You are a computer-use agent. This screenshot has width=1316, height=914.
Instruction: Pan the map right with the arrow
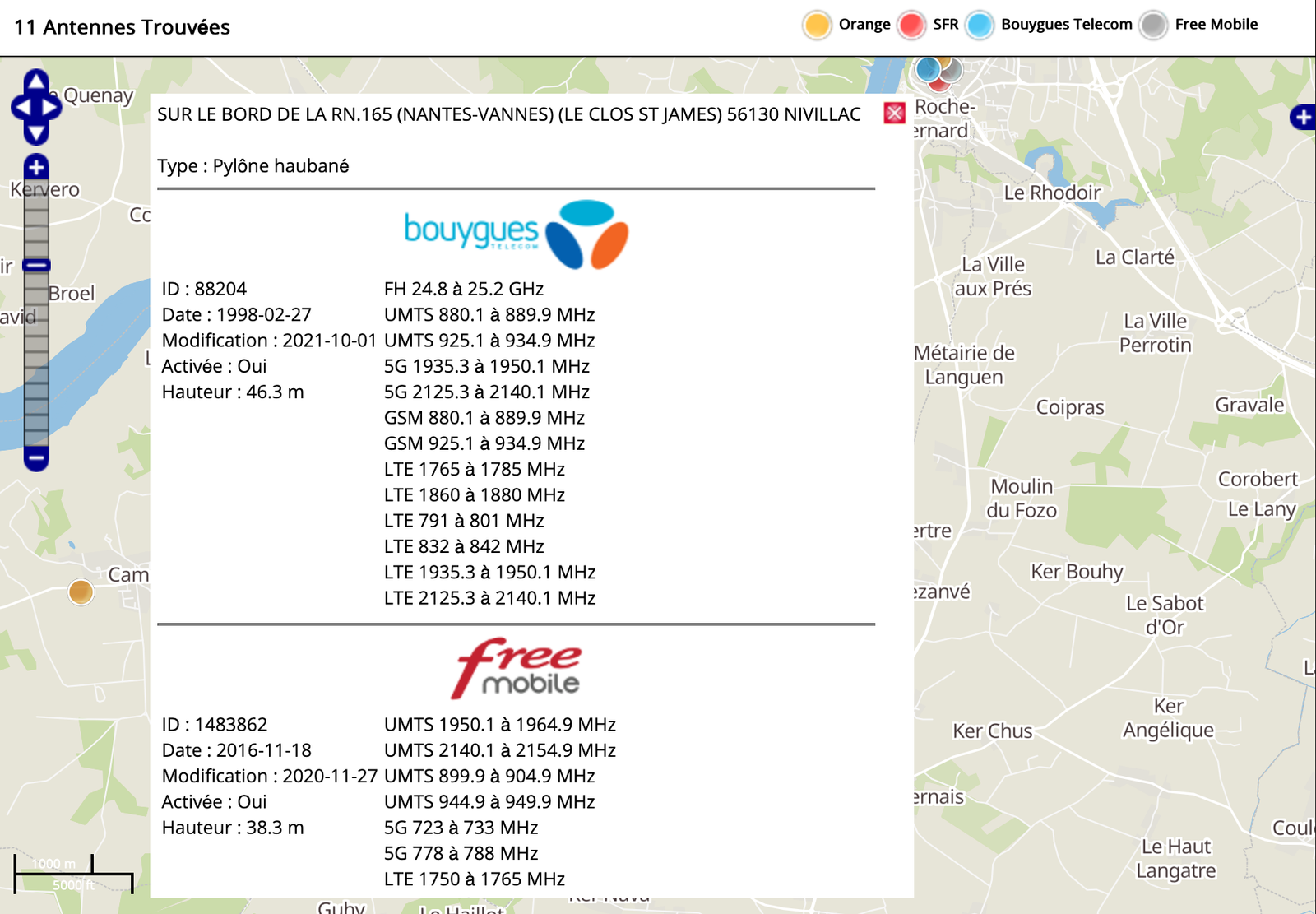(x=51, y=107)
